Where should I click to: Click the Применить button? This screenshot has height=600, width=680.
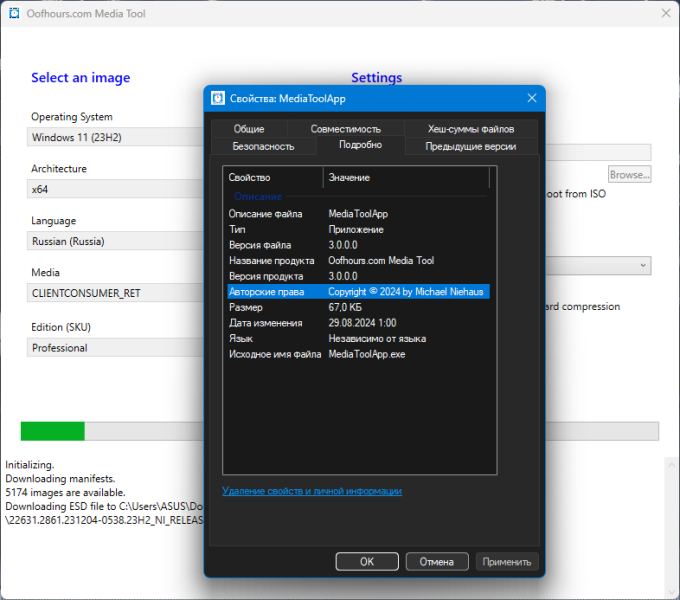tap(507, 561)
